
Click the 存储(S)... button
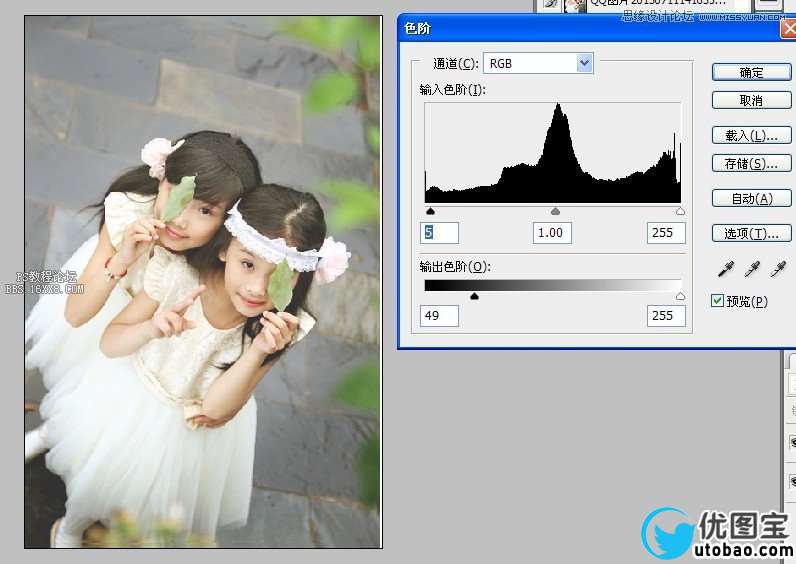pyautogui.click(x=751, y=163)
